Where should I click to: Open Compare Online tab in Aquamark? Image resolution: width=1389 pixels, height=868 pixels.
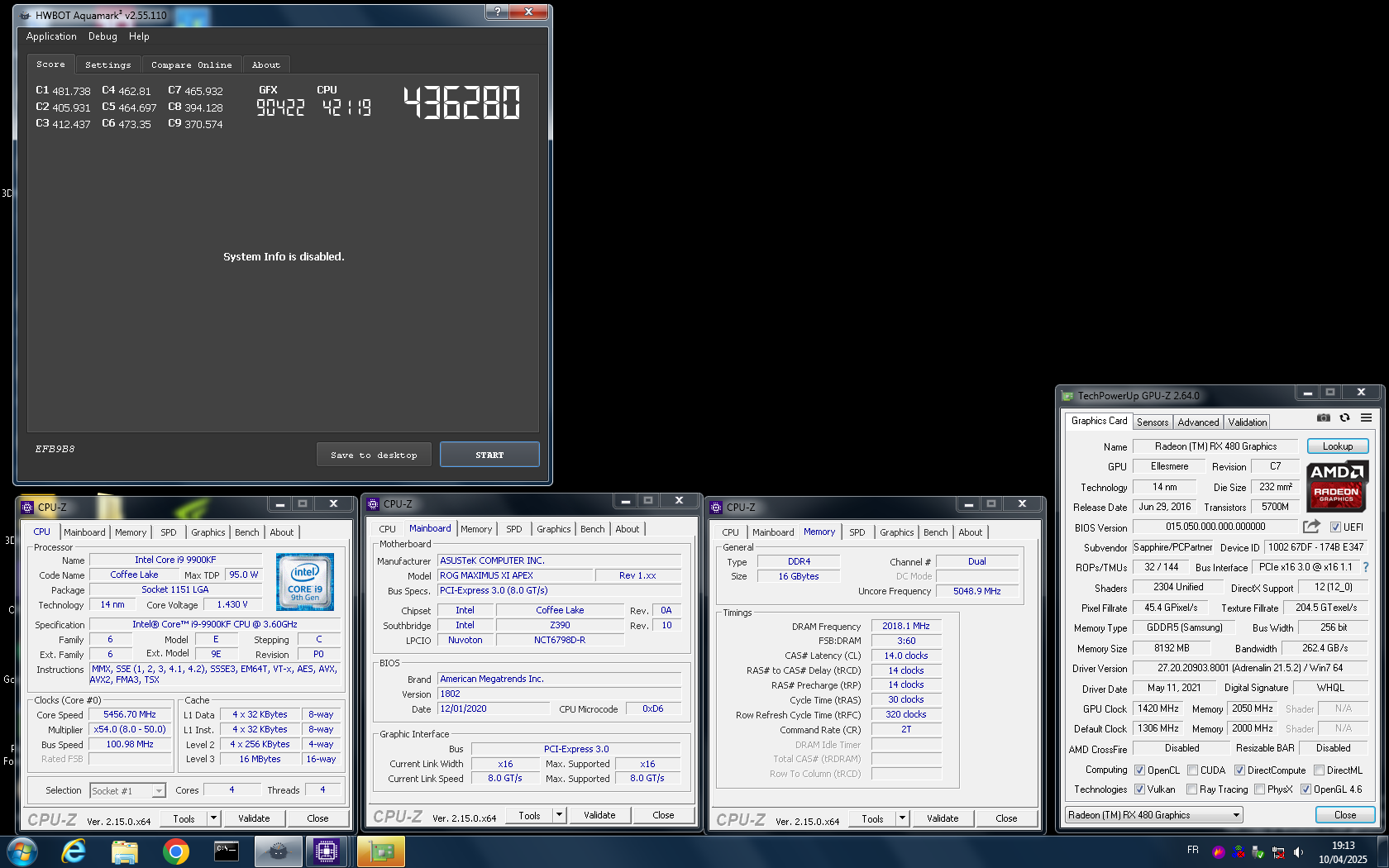pyautogui.click(x=191, y=64)
